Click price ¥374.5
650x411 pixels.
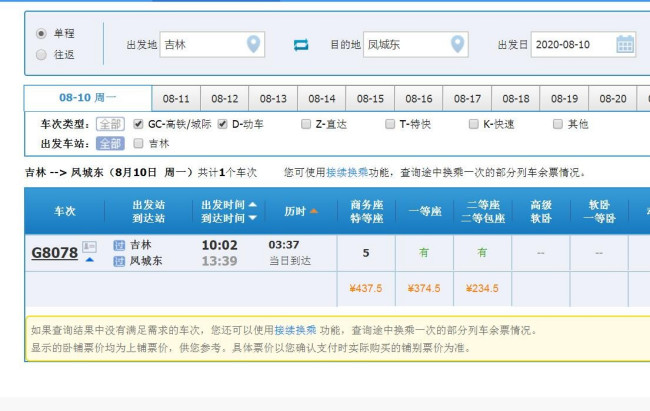424,288
